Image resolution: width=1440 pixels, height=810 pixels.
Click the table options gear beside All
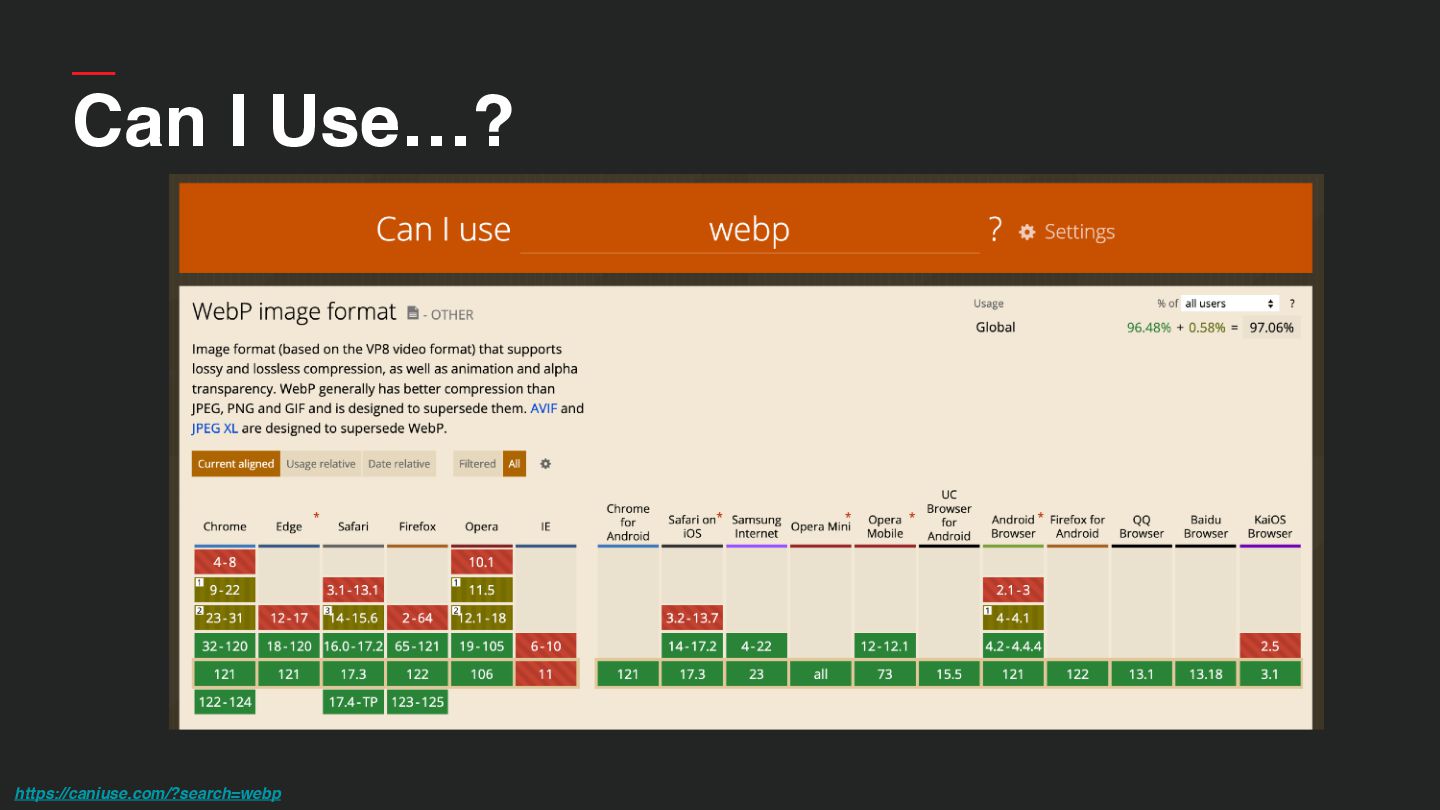point(545,464)
